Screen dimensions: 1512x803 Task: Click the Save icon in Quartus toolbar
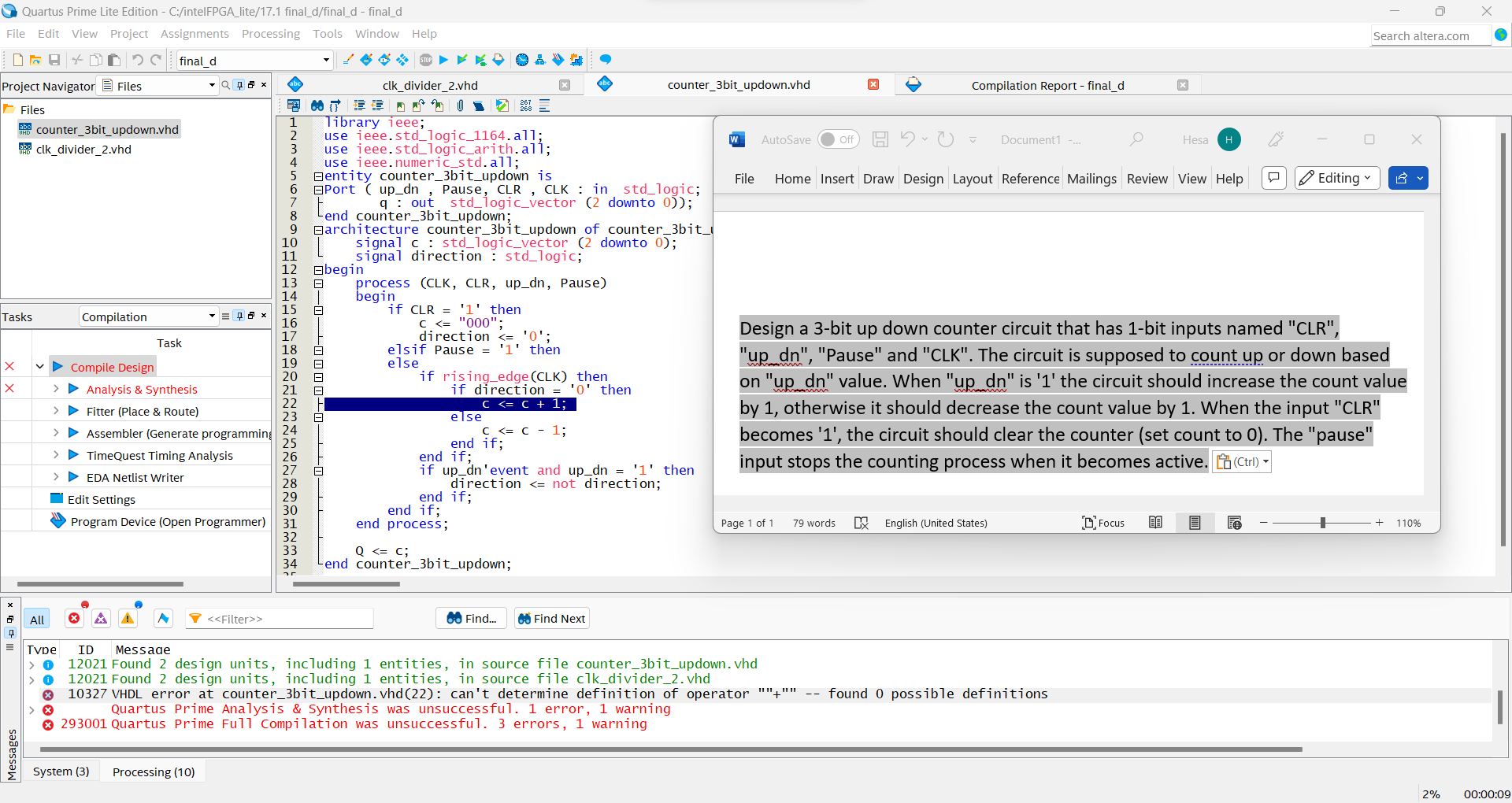pos(54,59)
